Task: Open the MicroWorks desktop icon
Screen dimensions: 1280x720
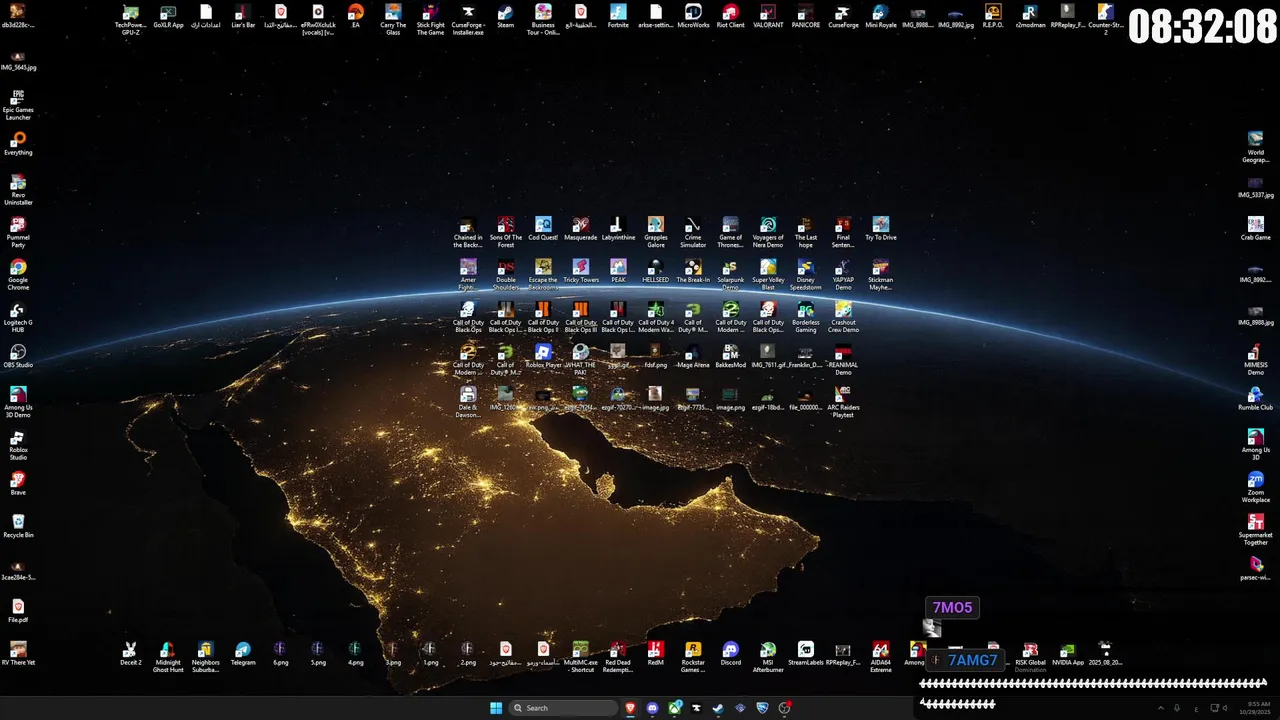Action: pyautogui.click(x=693, y=17)
